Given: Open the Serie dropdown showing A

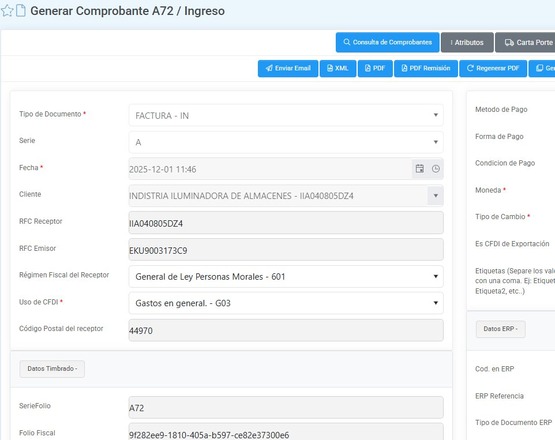Looking at the screenshot, I should tap(286, 142).
